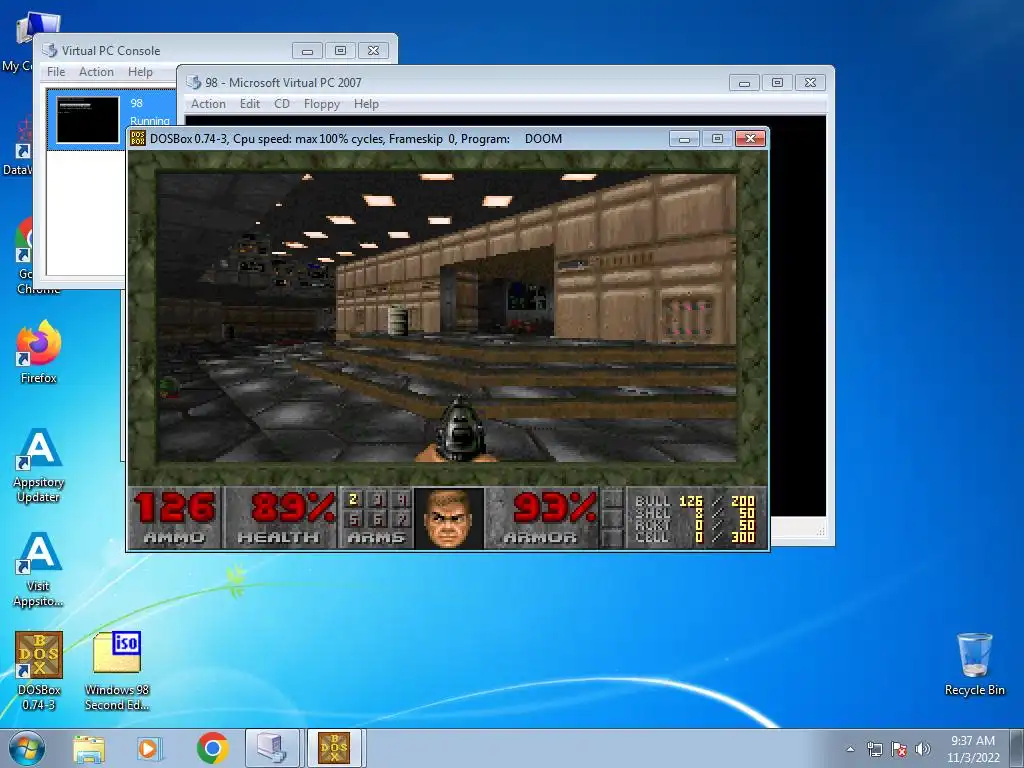Click the Virtual PC Console title icon

pyautogui.click(x=50, y=50)
